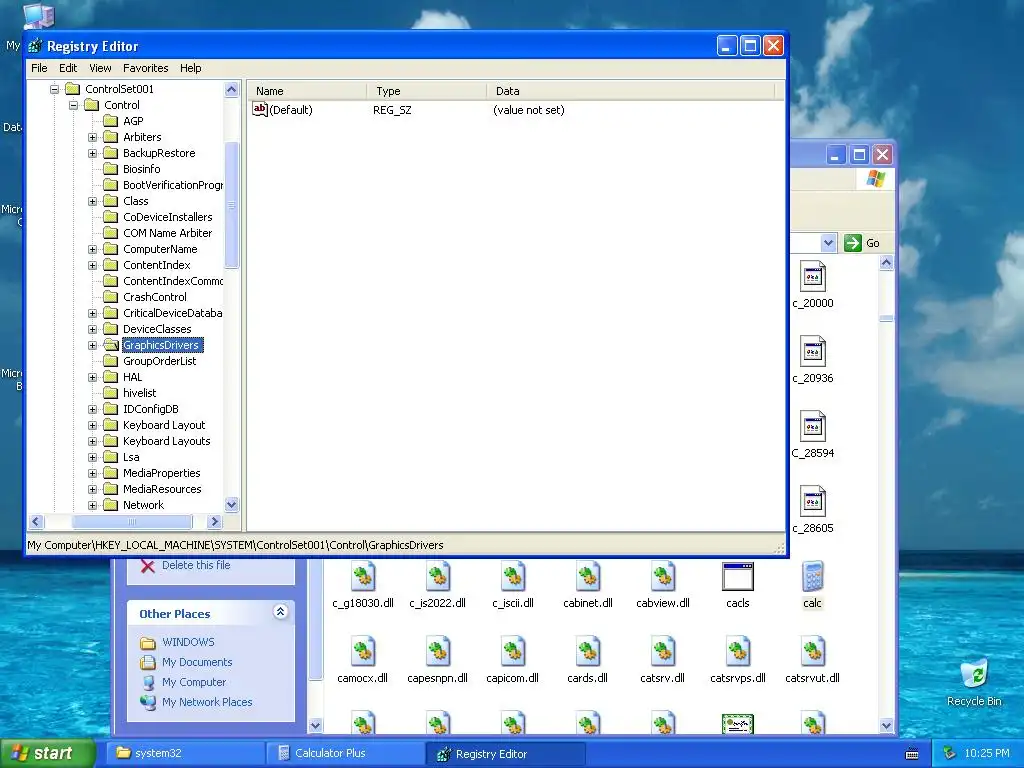Select the c_iscii.dll file icon
Screen dimensions: 1024x768
click(x=513, y=577)
